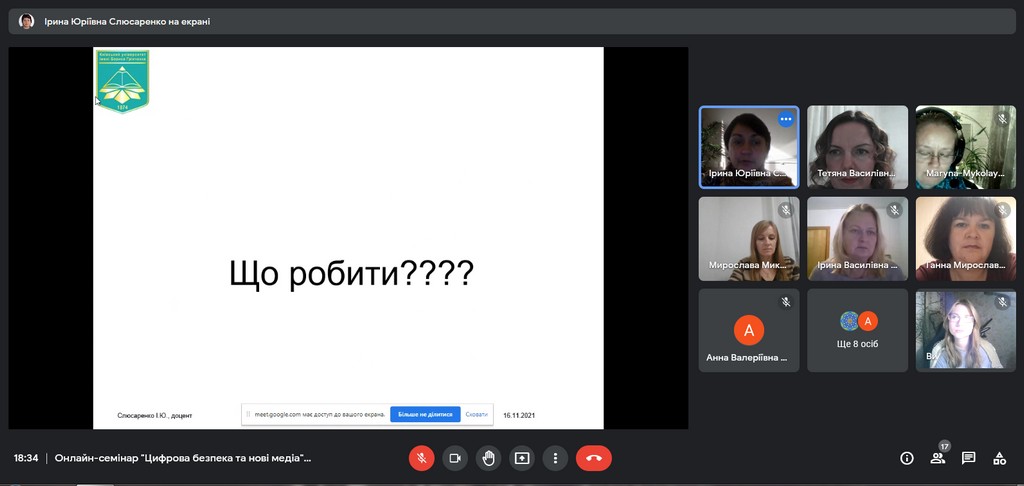
Task: Click the present screen icon
Action: pyautogui.click(x=522, y=458)
